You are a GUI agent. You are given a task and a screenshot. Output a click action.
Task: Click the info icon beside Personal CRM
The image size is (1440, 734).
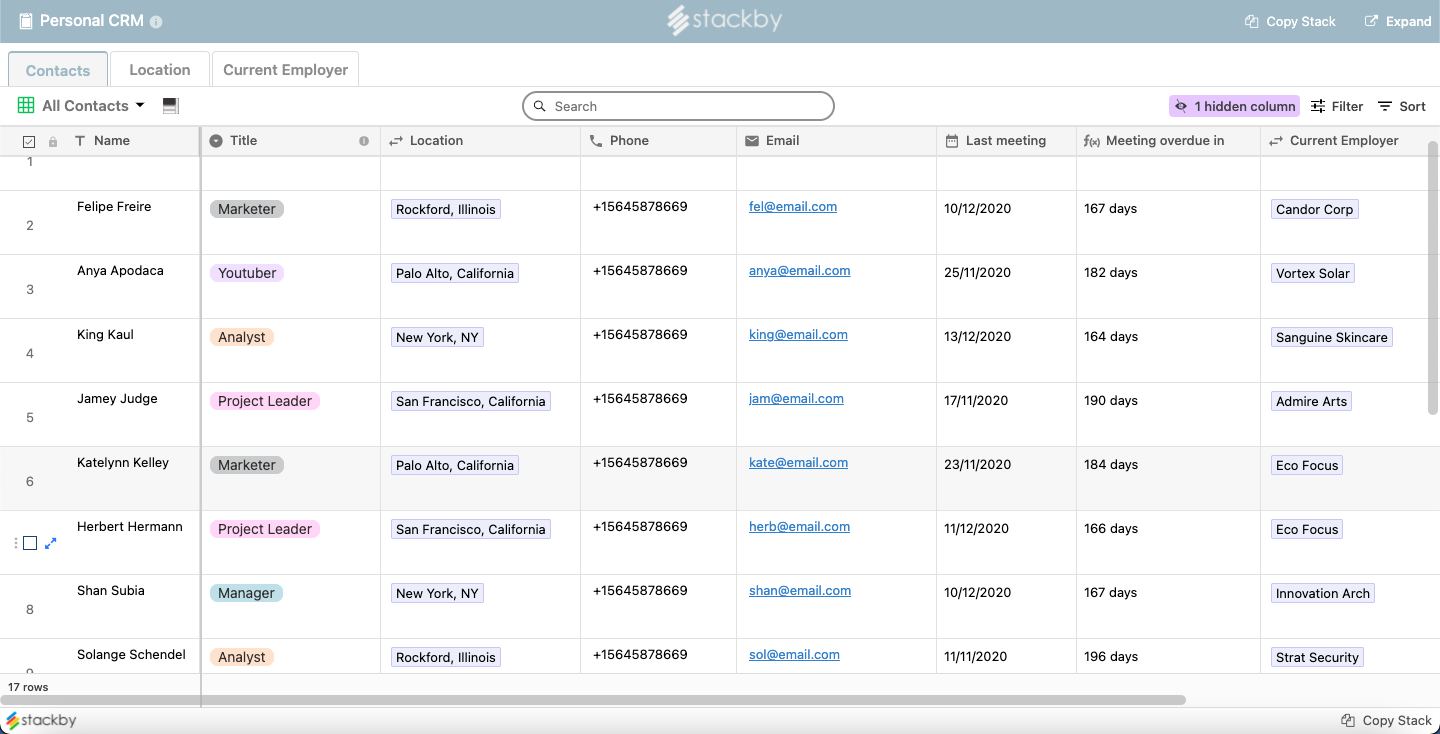click(156, 21)
